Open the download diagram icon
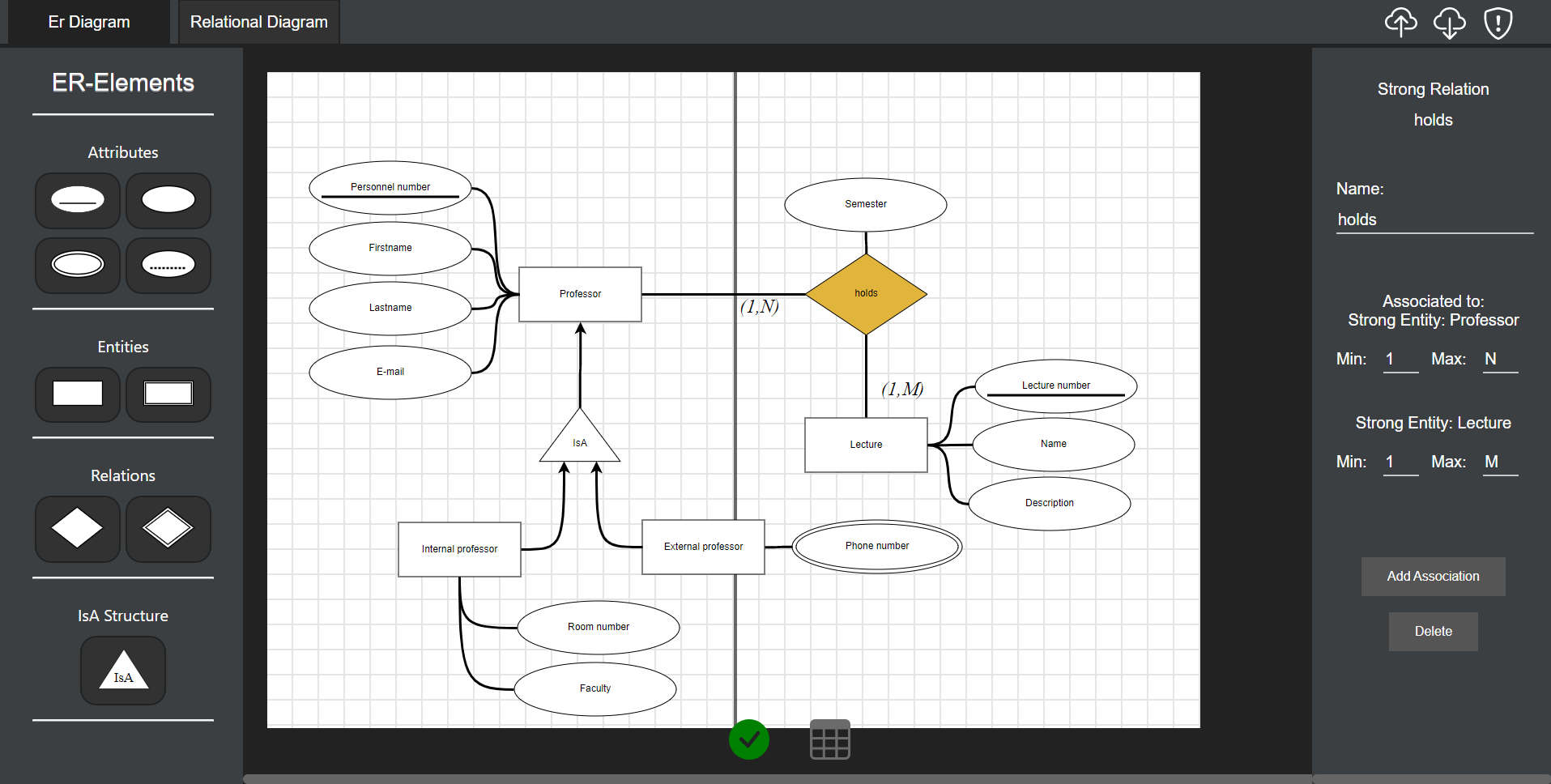 [x=1449, y=22]
